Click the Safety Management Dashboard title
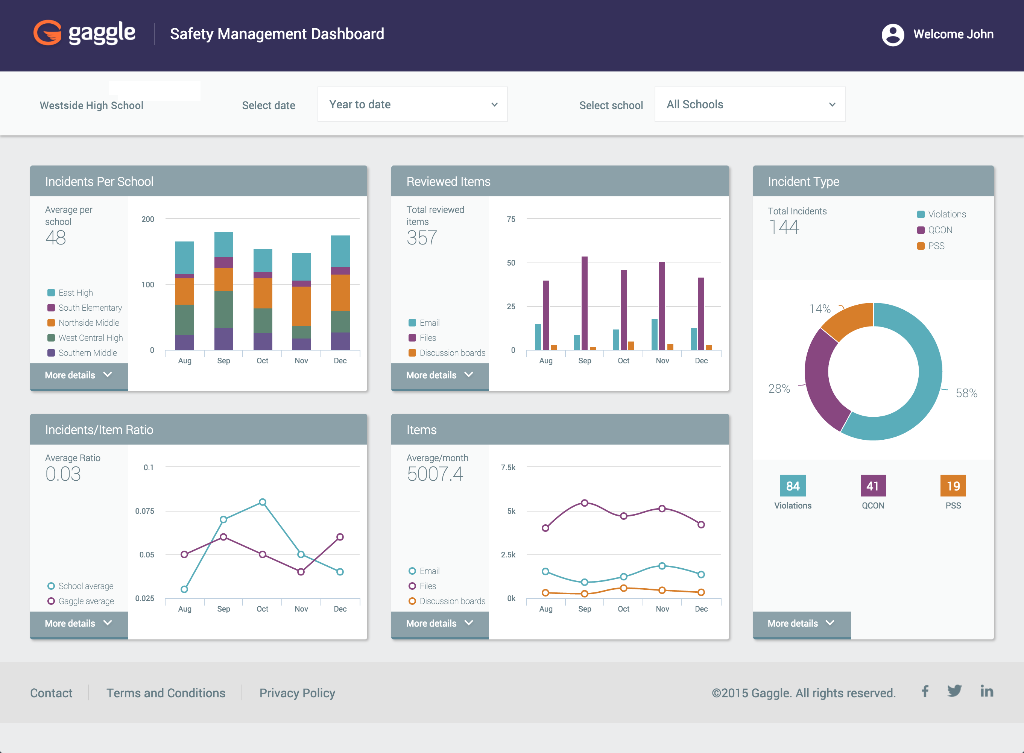 [x=276, y=33]
